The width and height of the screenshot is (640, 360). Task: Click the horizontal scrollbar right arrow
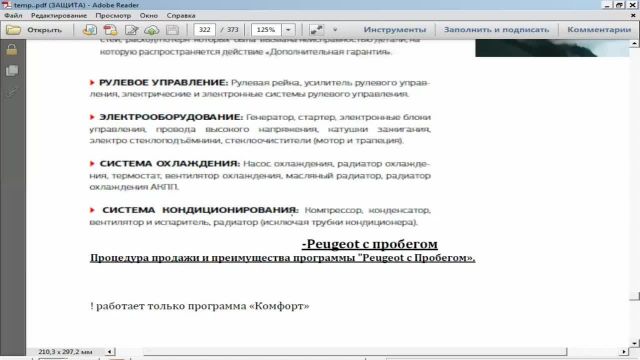tap(624, 351)
